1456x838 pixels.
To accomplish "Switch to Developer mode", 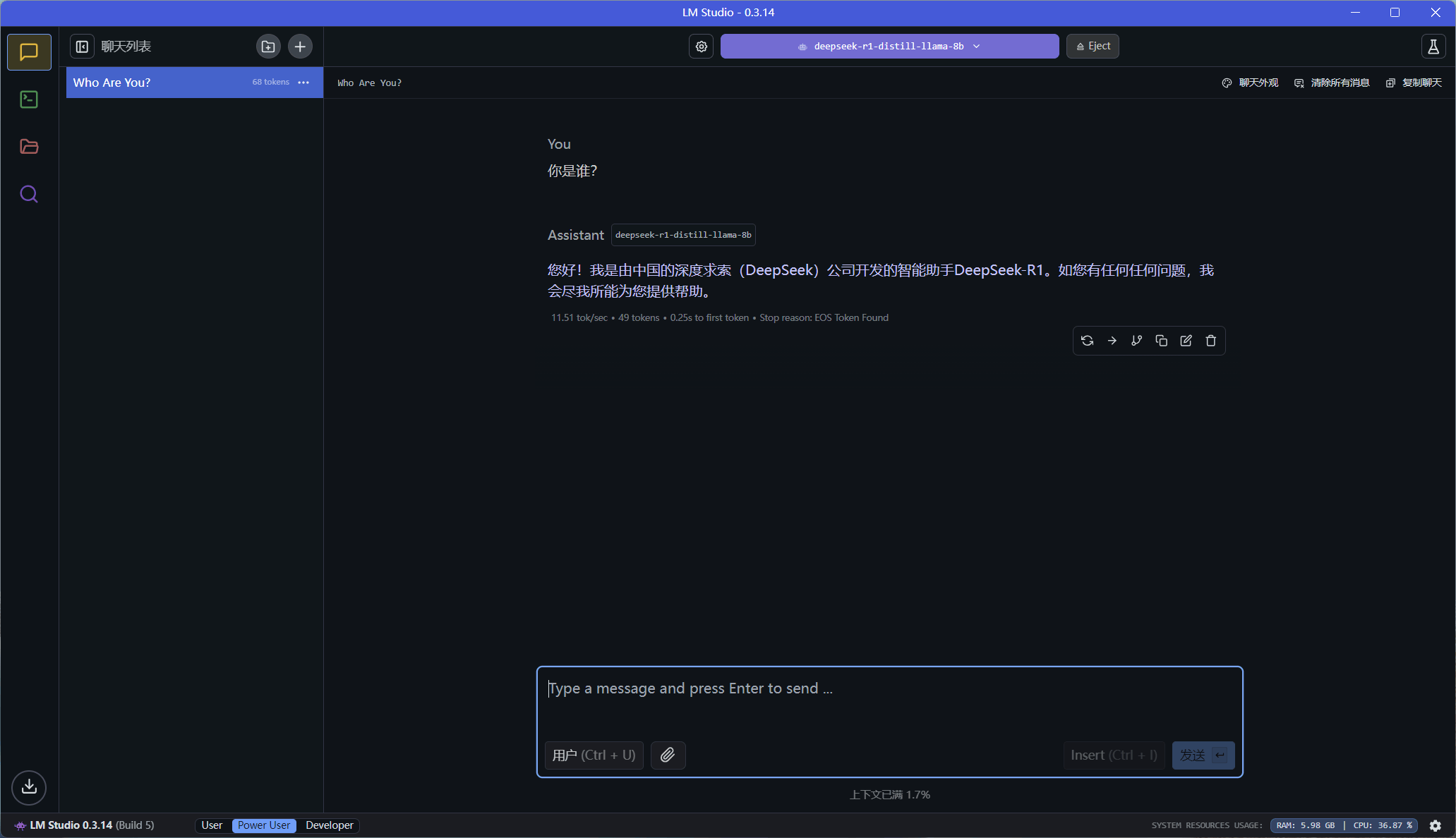I will pos(329,825).
